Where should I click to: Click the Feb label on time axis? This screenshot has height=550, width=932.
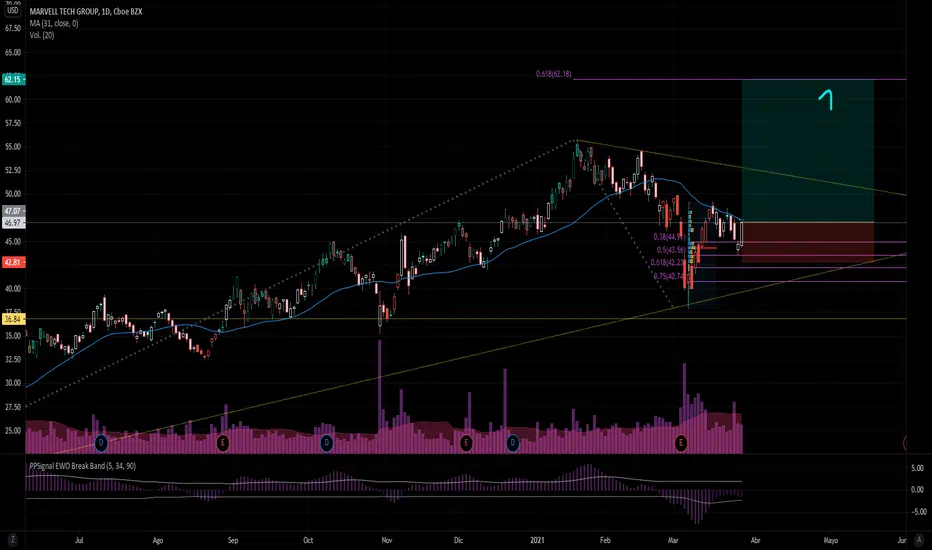605,540
